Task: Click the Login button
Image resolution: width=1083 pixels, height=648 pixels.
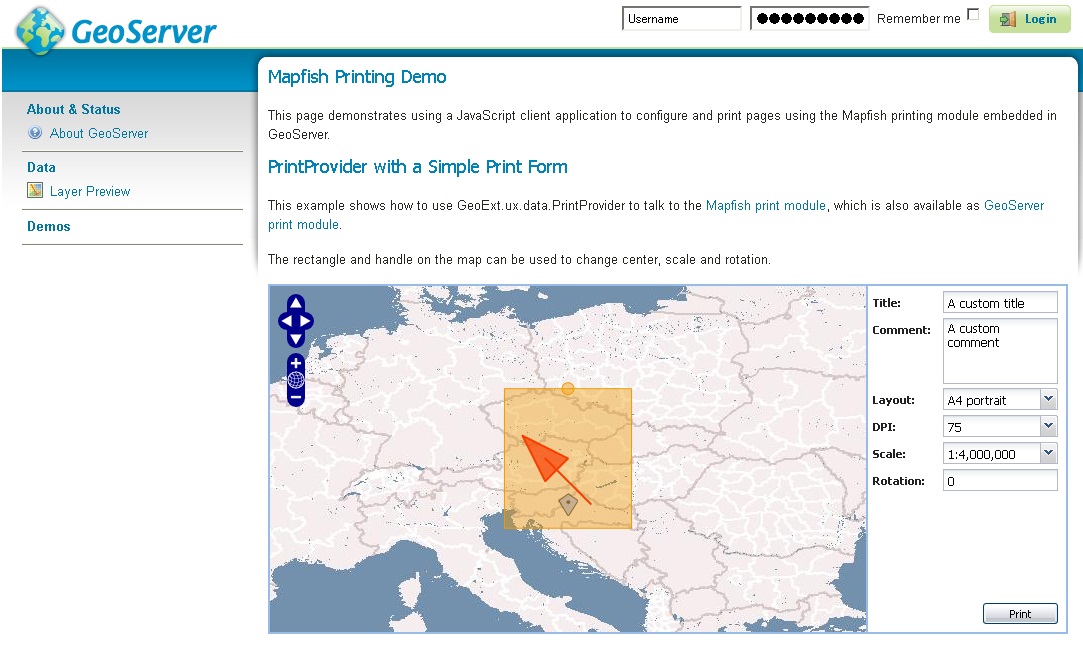Action: (1029, 19)
